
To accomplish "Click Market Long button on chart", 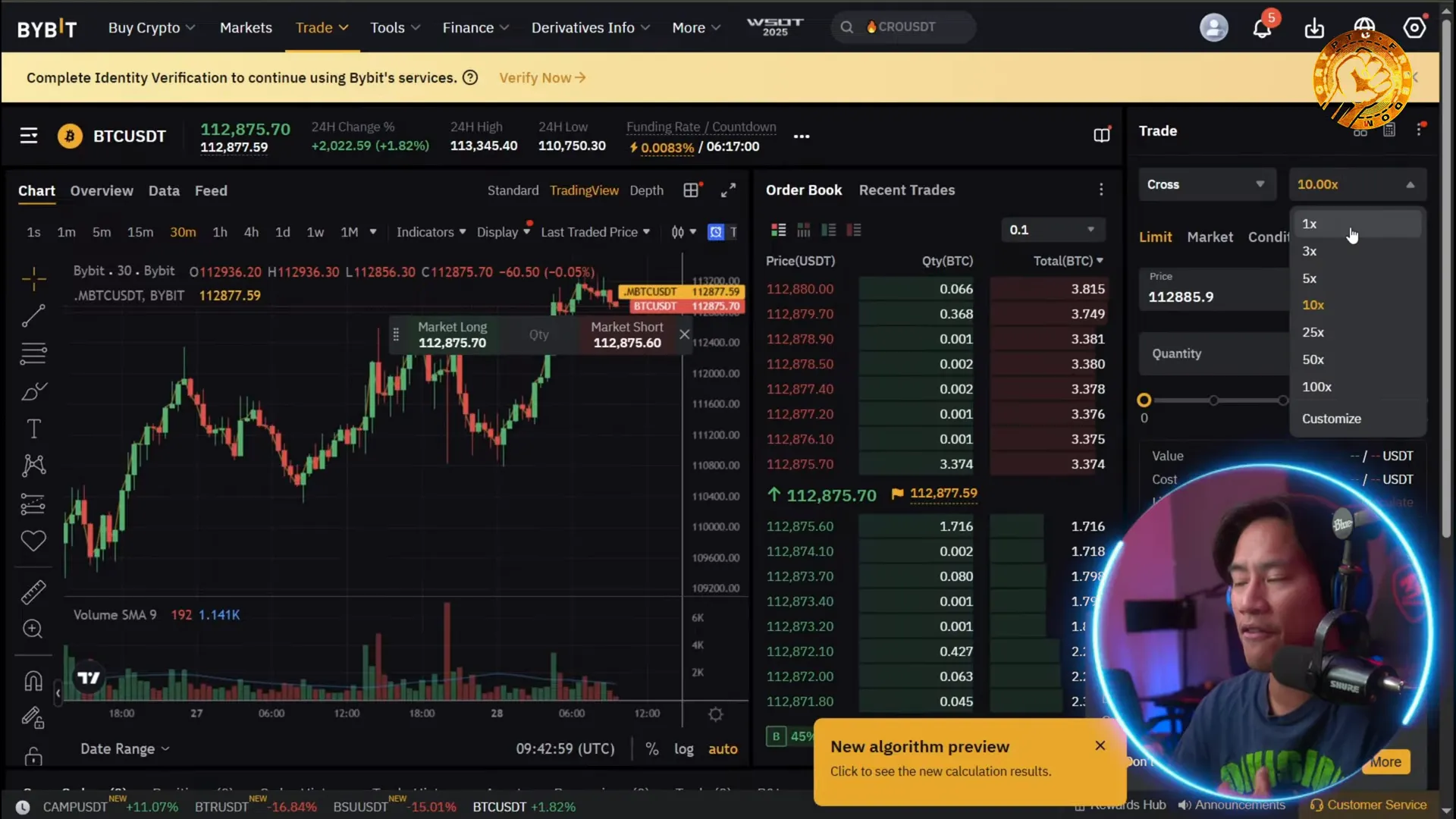I will (453, 334).
